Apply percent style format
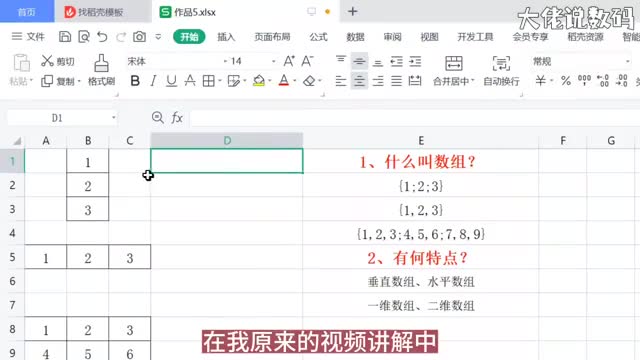This screenshot has width=640, height=360. [x=566, y=81]
